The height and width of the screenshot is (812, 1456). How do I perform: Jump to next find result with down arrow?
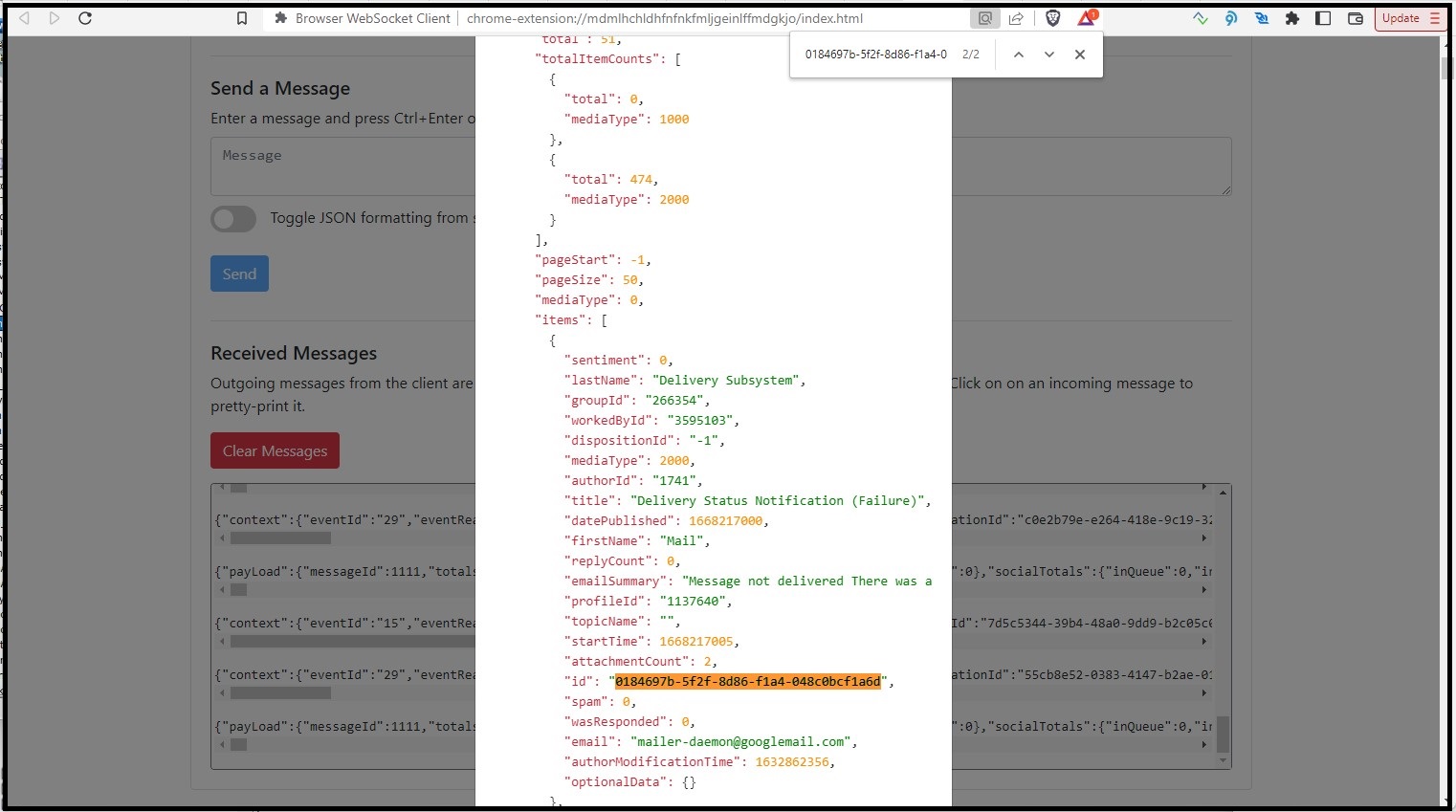point(1049,55)
